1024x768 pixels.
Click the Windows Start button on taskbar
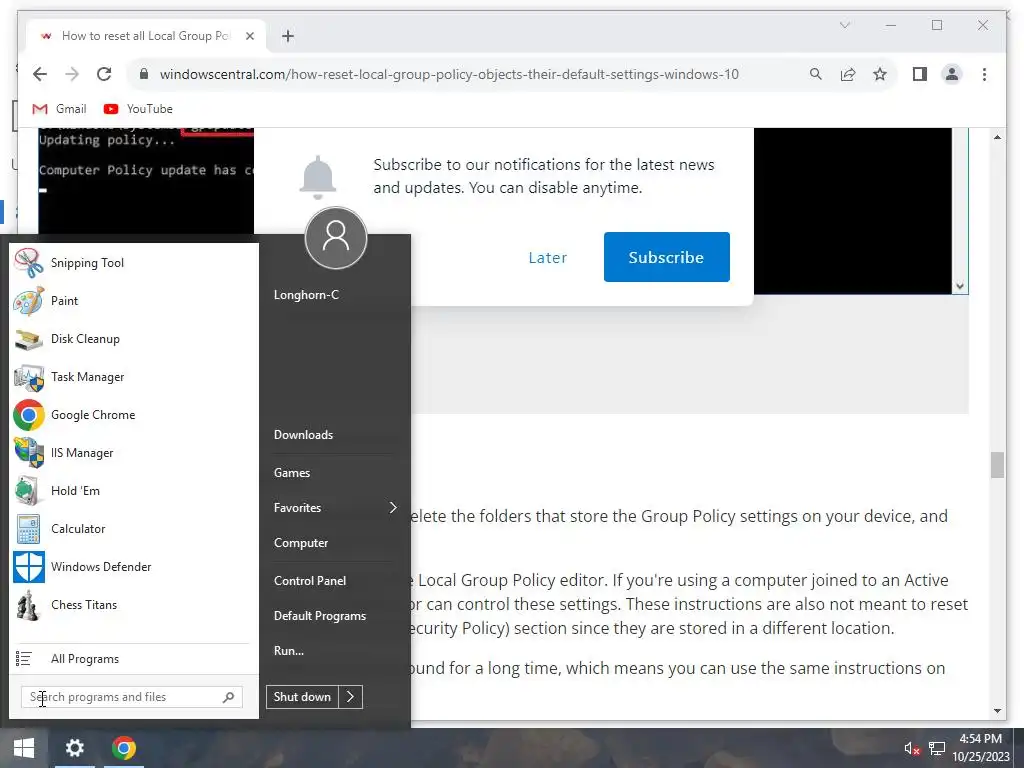coord(24,748)
